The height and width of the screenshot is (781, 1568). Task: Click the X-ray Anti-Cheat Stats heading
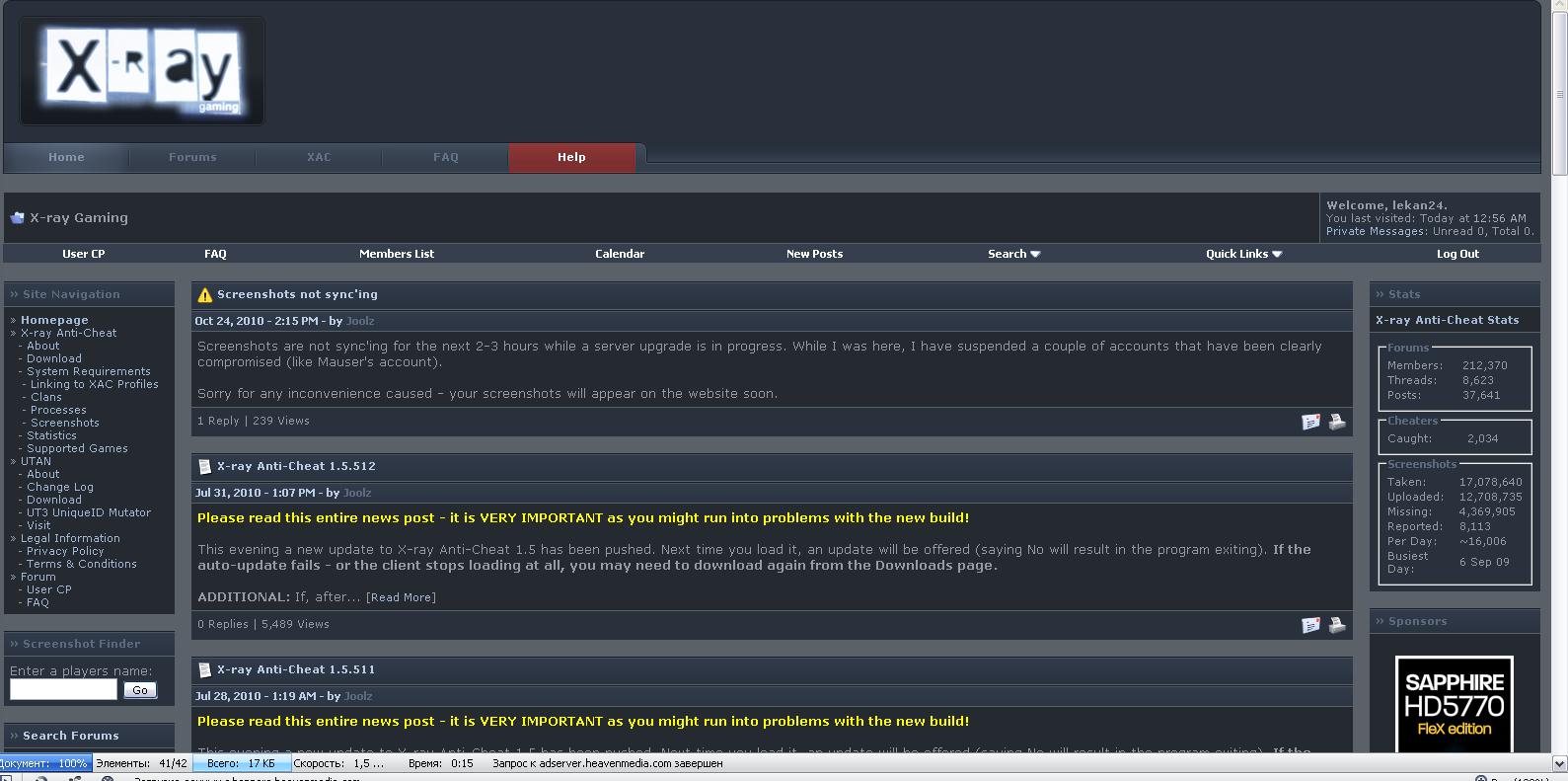click(x=1448, y=320)
